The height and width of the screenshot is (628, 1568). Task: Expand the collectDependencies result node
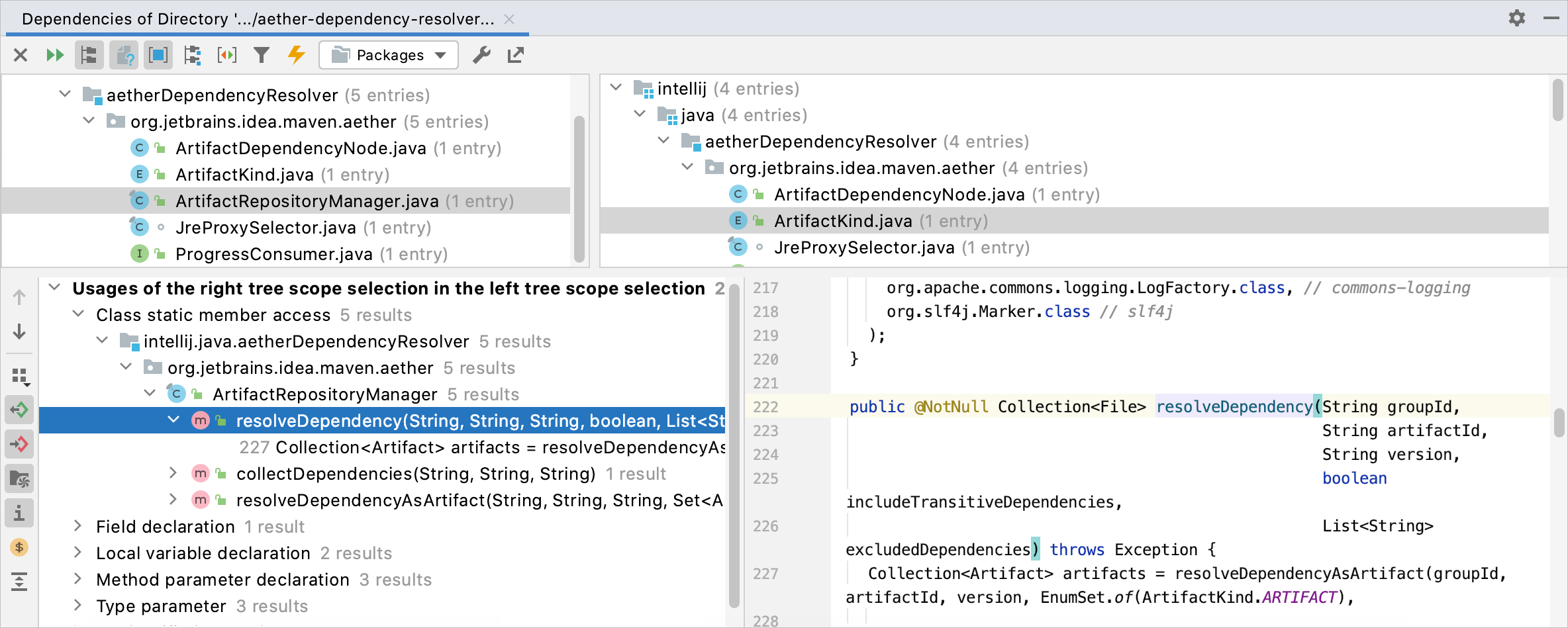point(173,473)
